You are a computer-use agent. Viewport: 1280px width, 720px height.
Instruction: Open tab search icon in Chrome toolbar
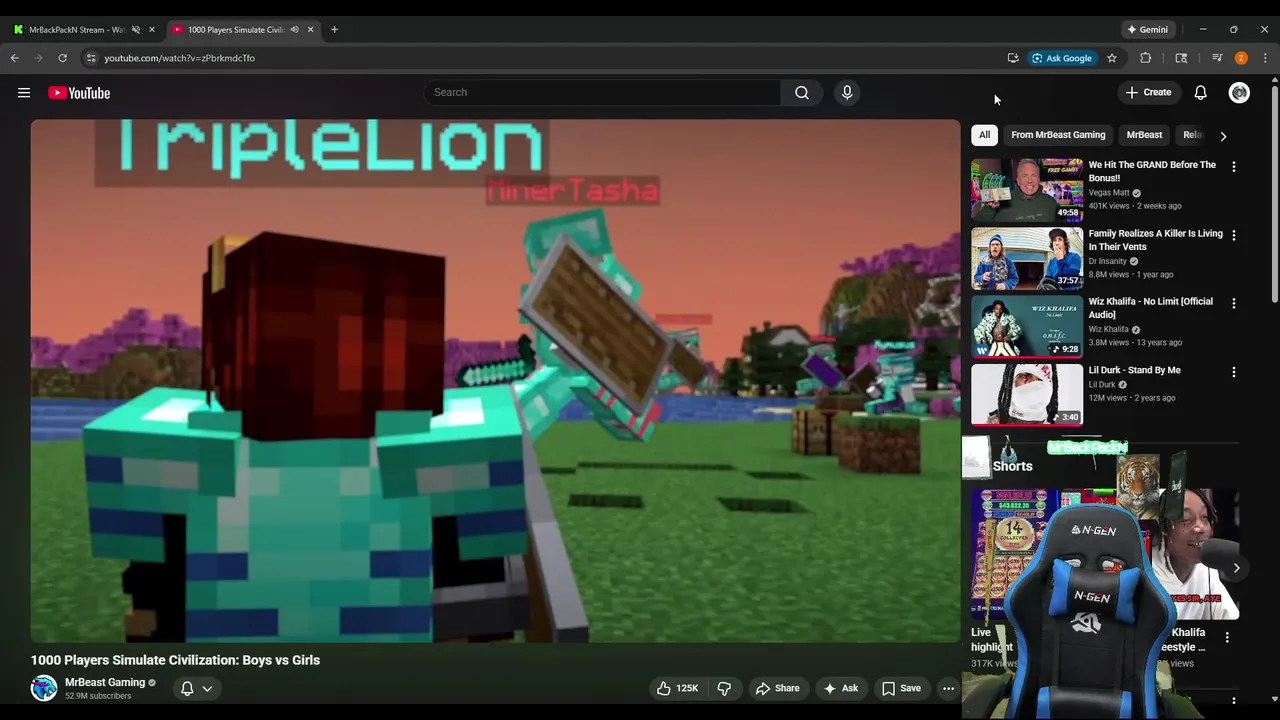1181,58
